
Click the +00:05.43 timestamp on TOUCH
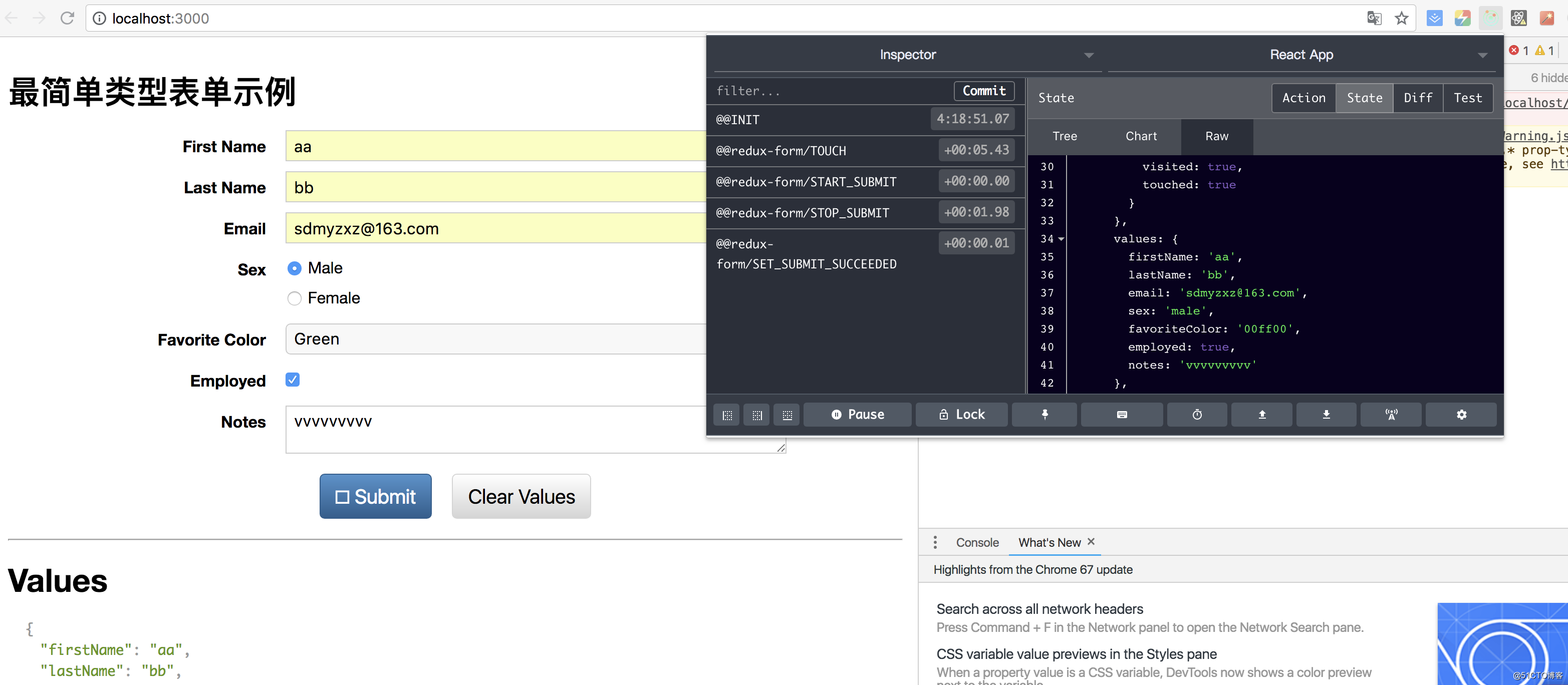point(976,150)
